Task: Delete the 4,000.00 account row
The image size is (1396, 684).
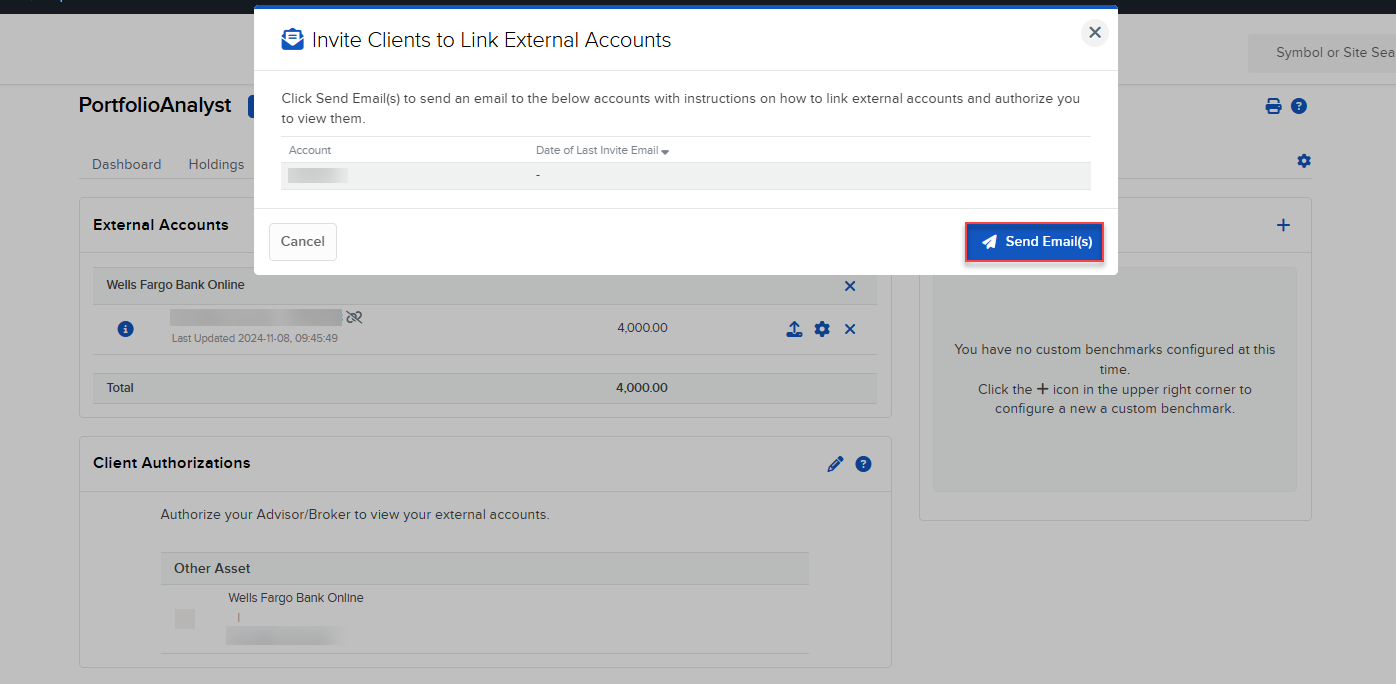Action: coord(850,329)
